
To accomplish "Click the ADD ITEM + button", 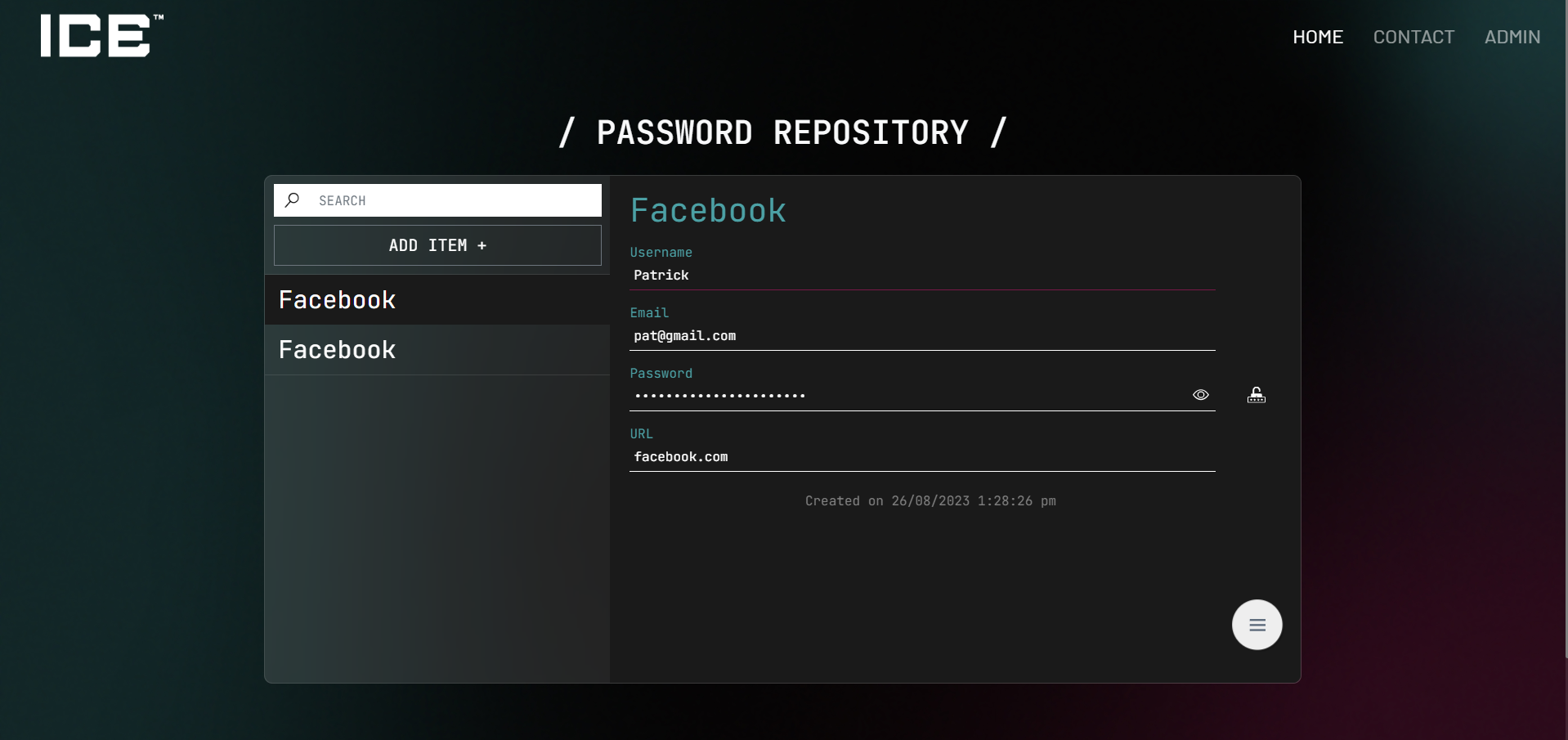I will point(437,245).
